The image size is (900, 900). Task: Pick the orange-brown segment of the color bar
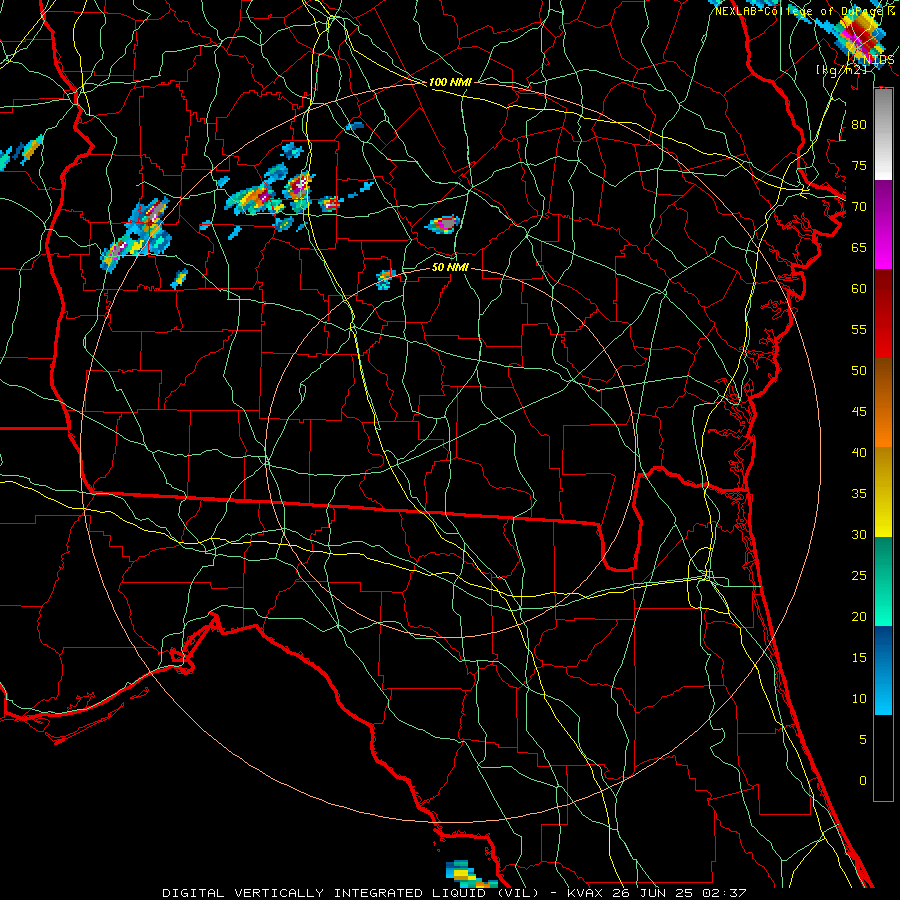point(883,403)
